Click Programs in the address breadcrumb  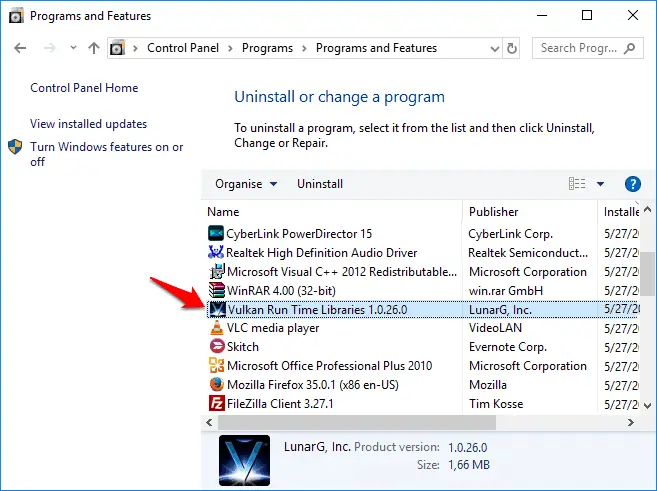267,48
